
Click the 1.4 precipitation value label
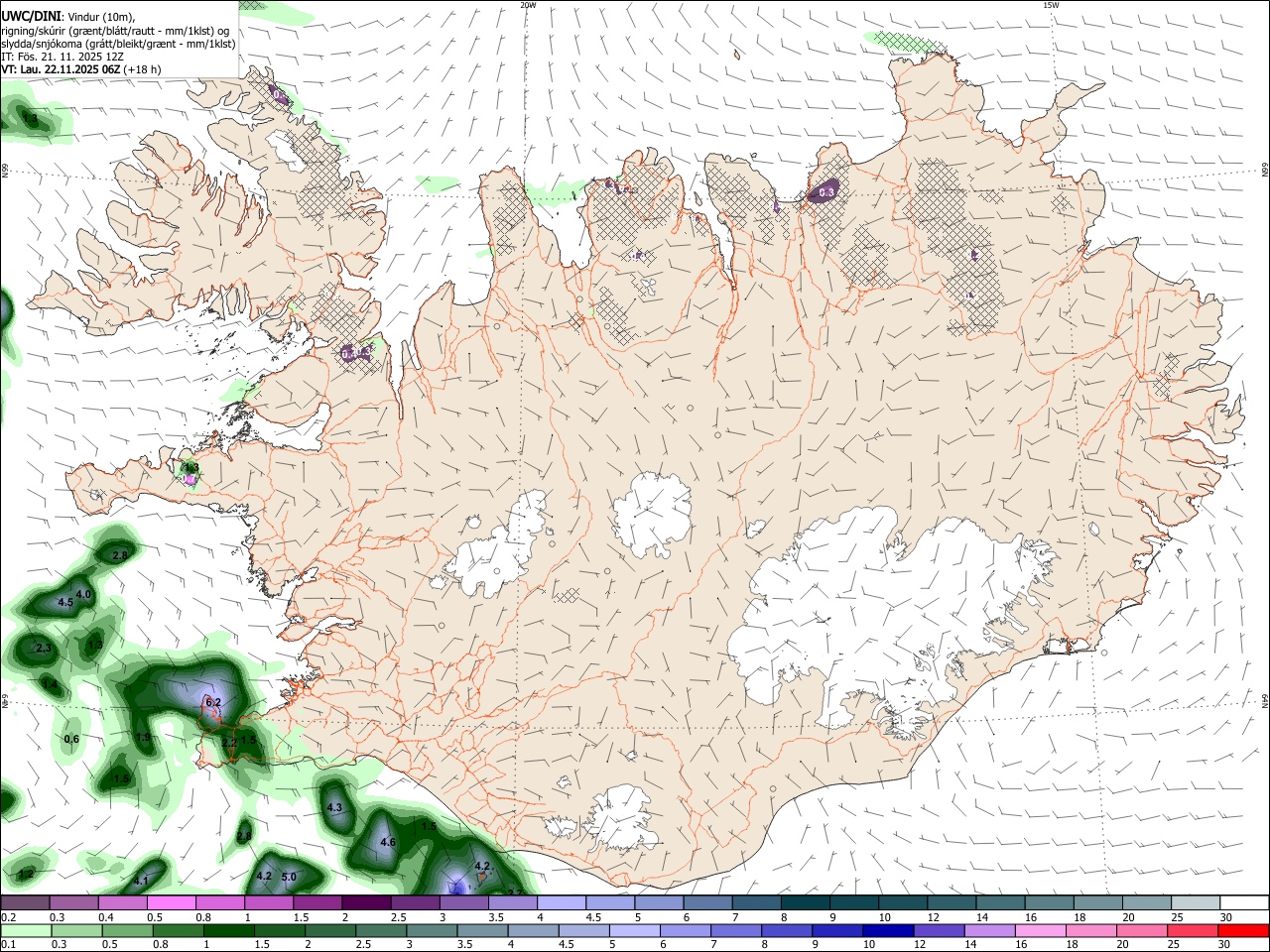pos(50,685)
